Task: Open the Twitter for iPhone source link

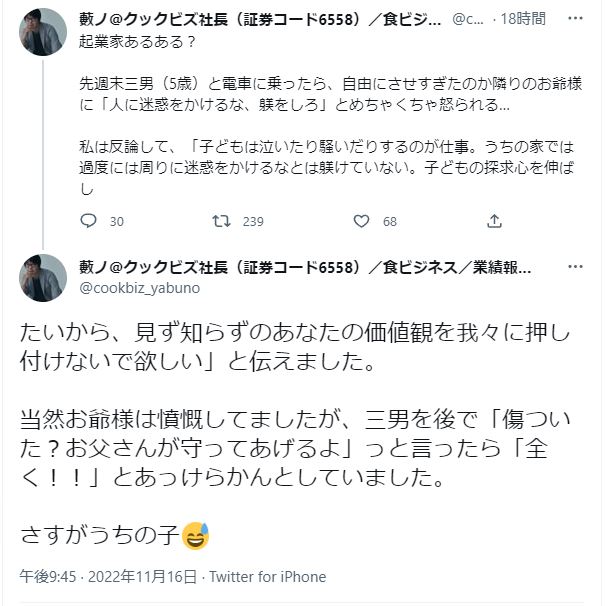Action: tap(268, 577)
